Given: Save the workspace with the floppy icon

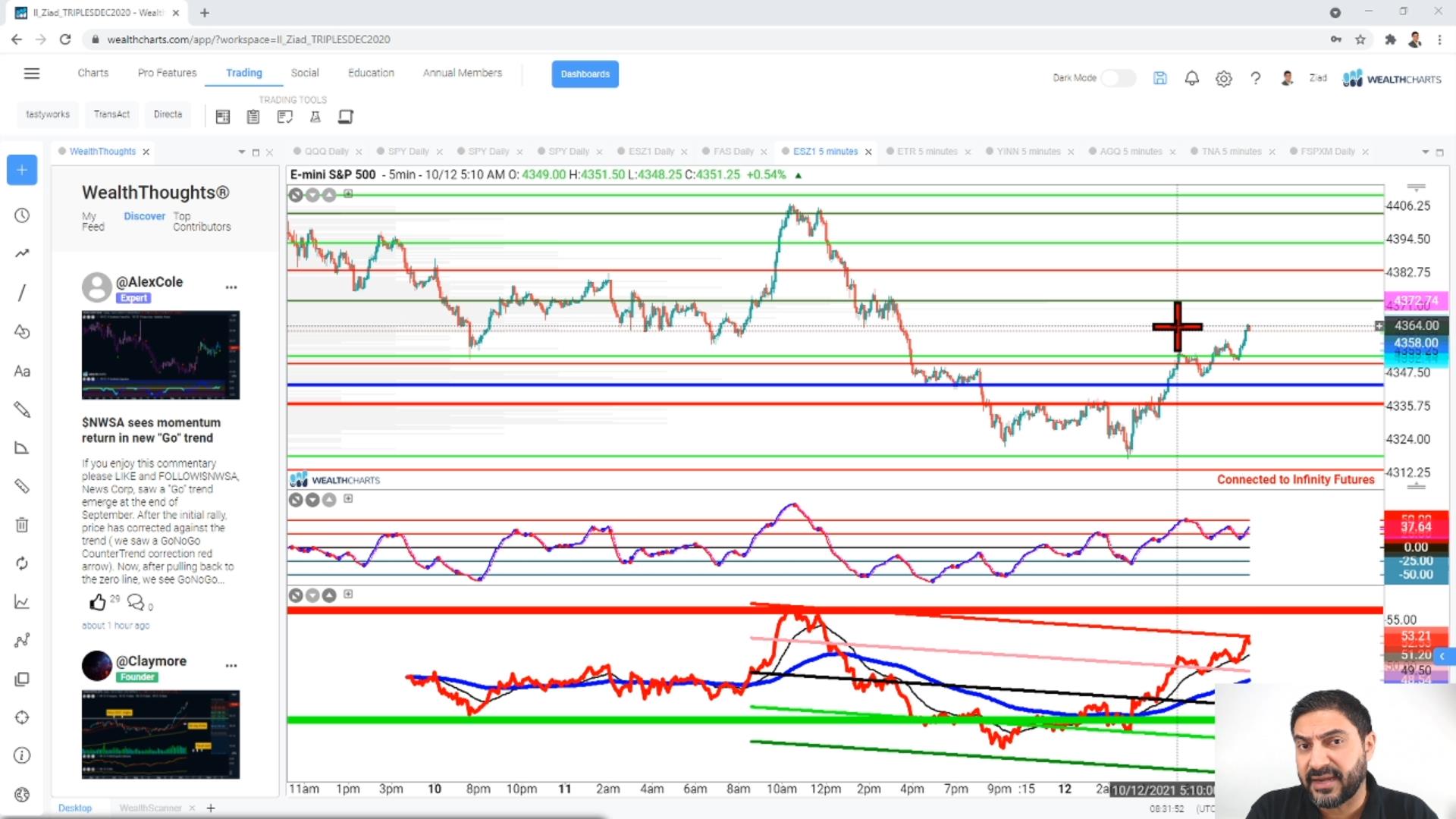Looking at the screenshot, I should tap(1160, 78).
